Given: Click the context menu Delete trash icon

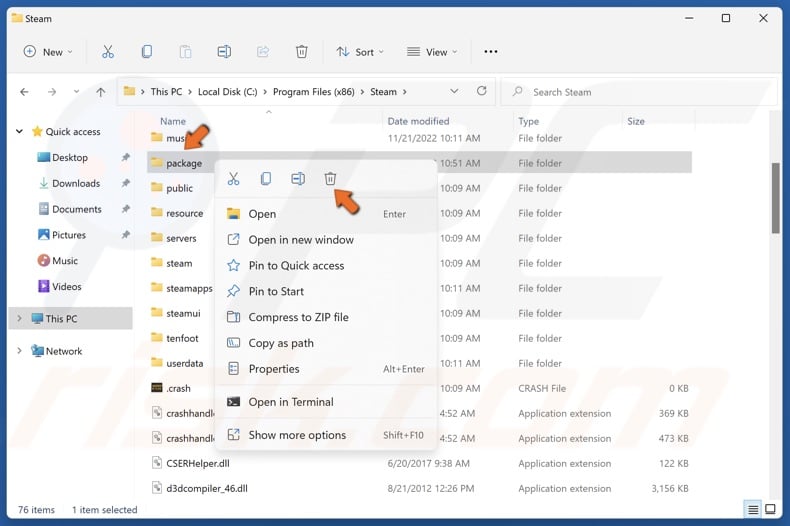Looking at the screenshot, I should pos(330,179).
